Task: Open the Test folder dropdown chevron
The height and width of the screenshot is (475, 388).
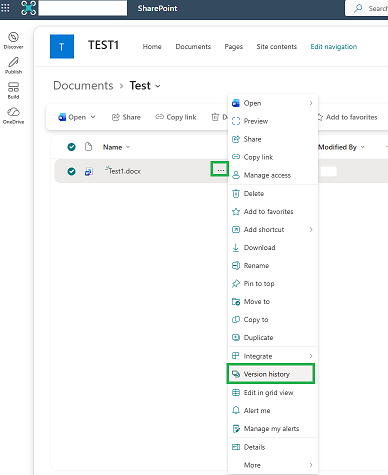Action: 158,86
